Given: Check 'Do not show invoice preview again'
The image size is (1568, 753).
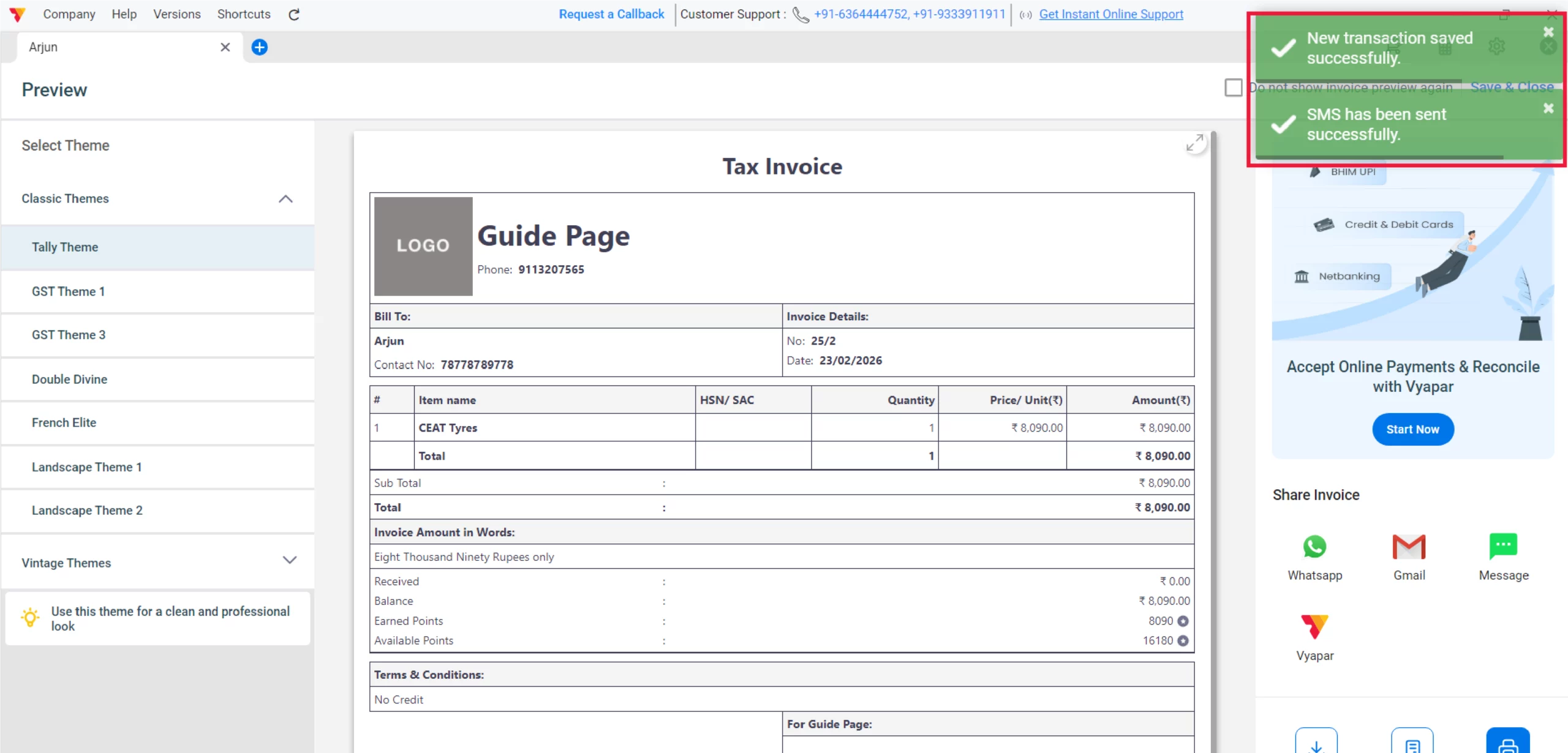Looking at the screenshot, I should click(x=1233, y=88).
